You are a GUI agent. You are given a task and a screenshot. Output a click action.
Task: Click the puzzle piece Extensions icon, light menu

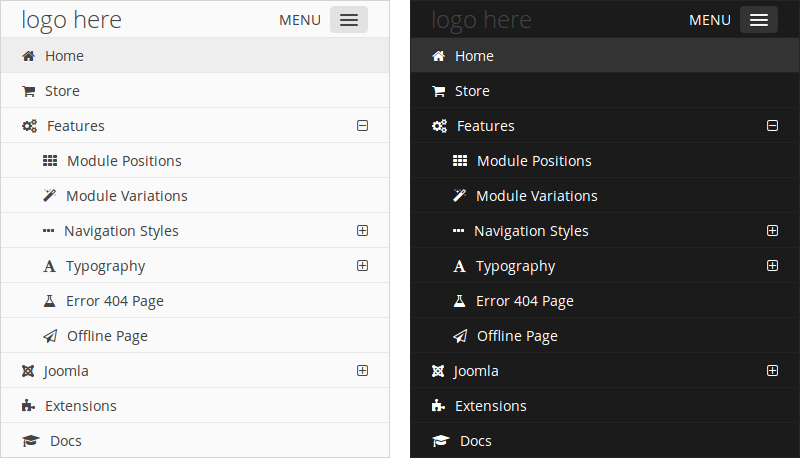[x=29, y=406]
